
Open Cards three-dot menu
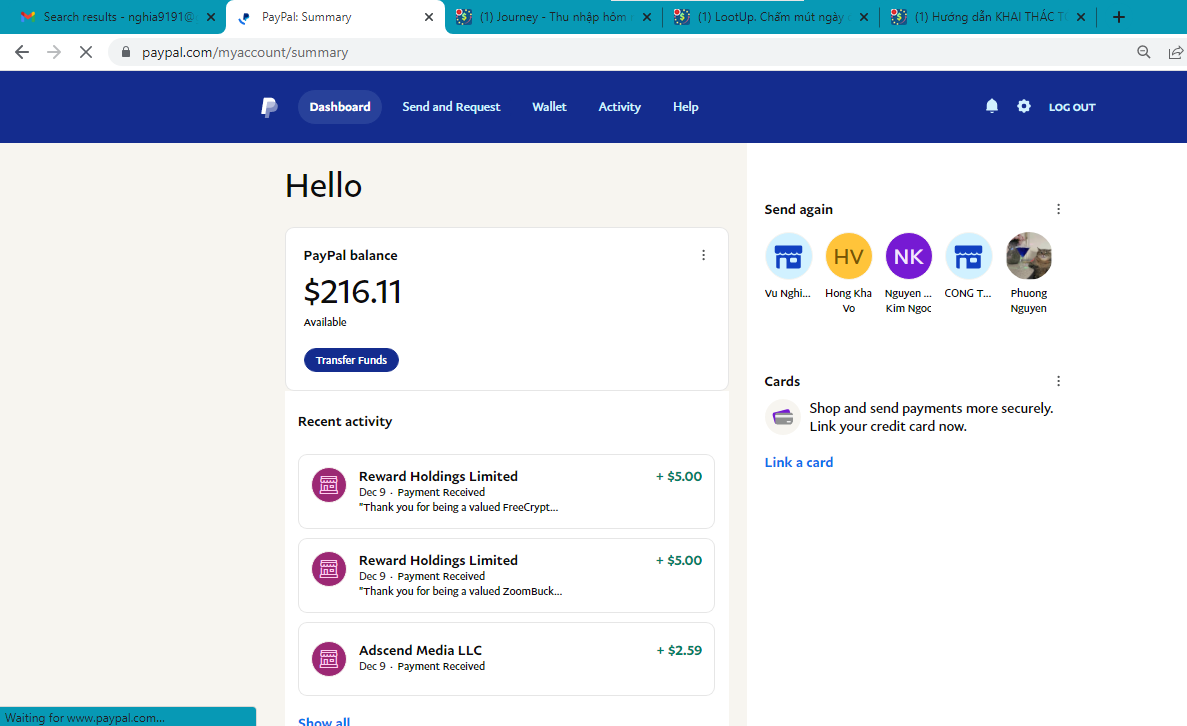click(1058, 381)
